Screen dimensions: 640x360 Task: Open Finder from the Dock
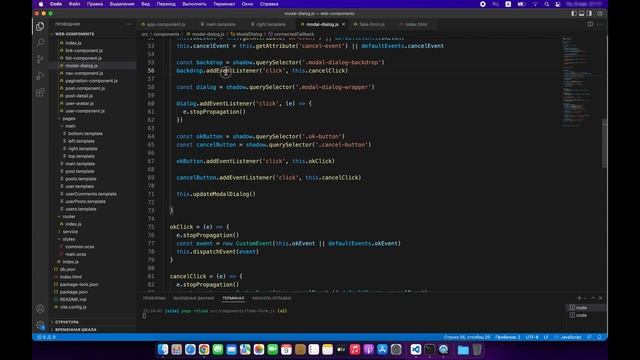click(x=163, y=349)
